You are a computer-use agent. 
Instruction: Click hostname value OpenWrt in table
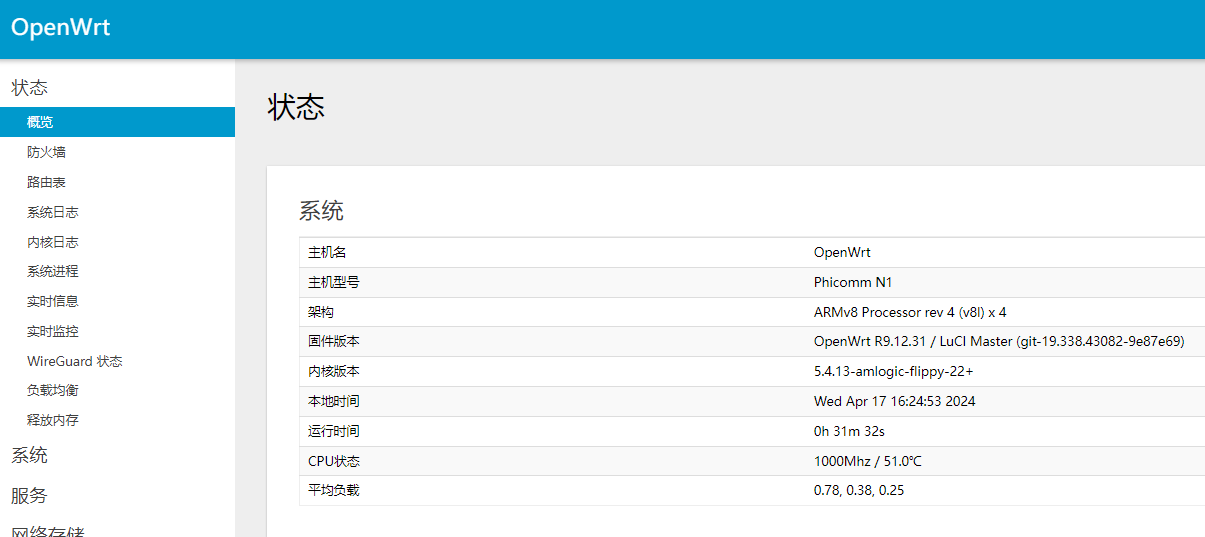click(842, 252)
